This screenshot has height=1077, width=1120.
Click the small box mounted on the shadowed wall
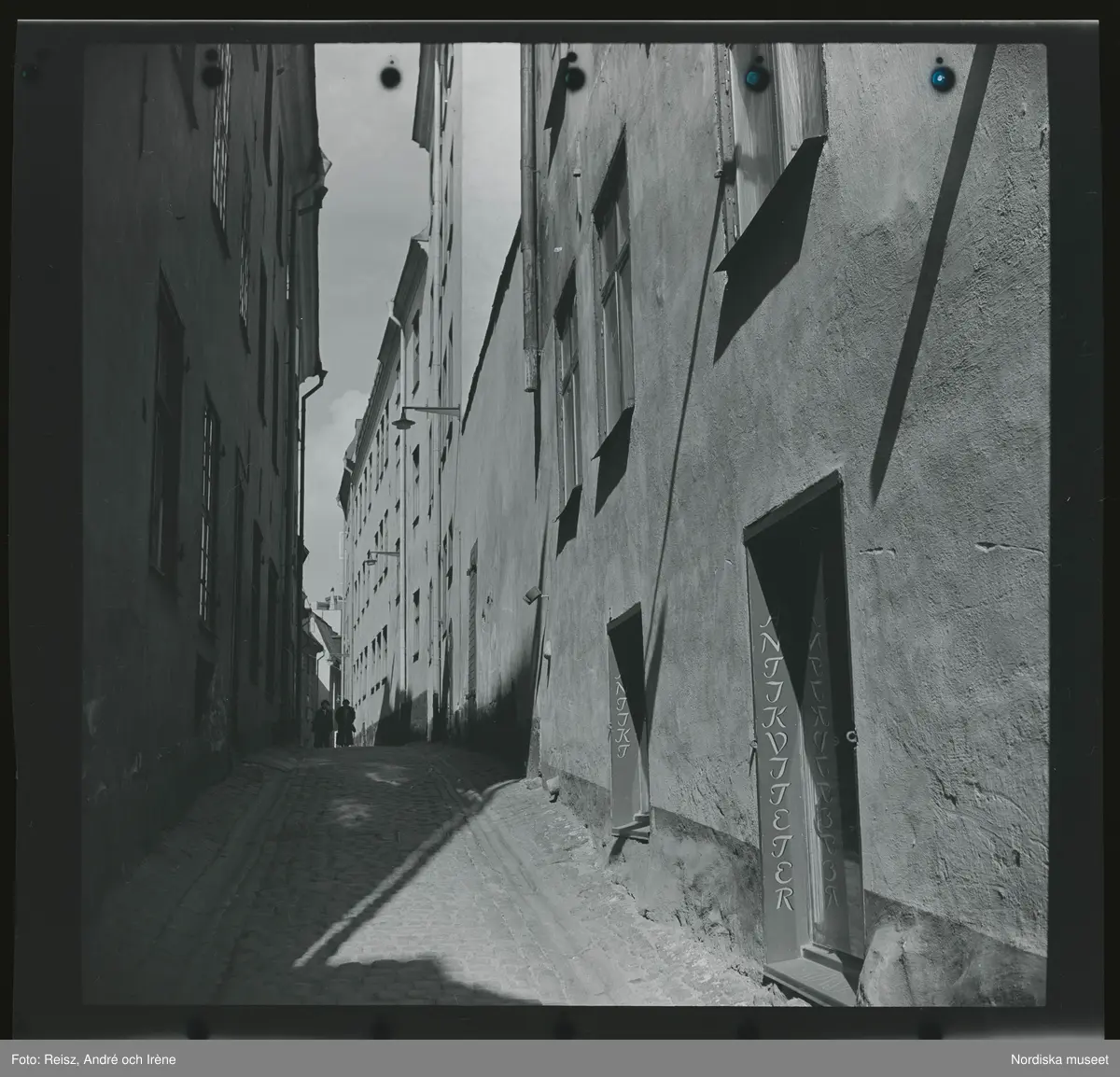pos(530,594)
